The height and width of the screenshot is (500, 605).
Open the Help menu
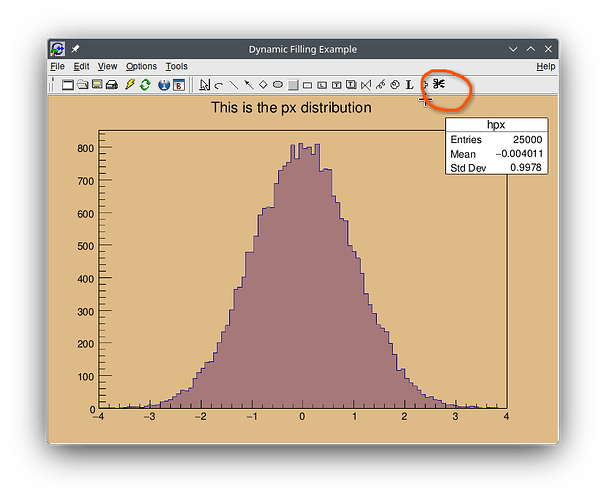[545, 66]
